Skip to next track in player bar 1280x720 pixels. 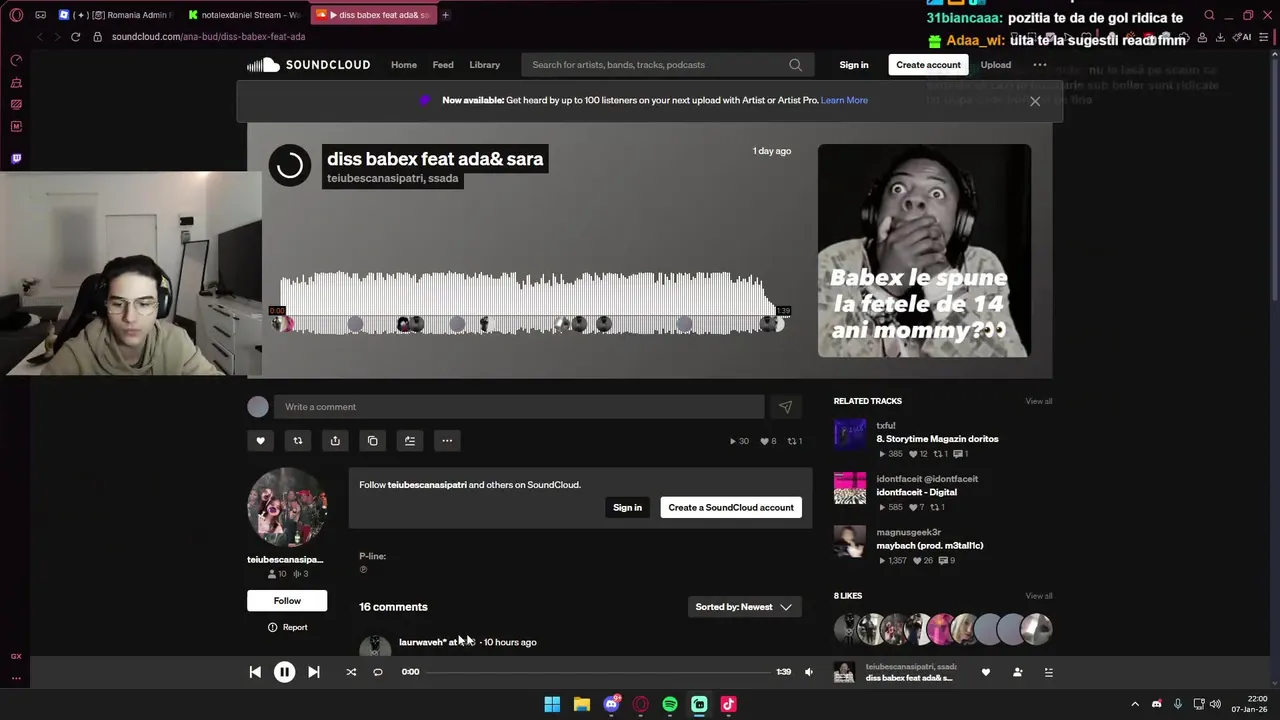tap(313, 672)
